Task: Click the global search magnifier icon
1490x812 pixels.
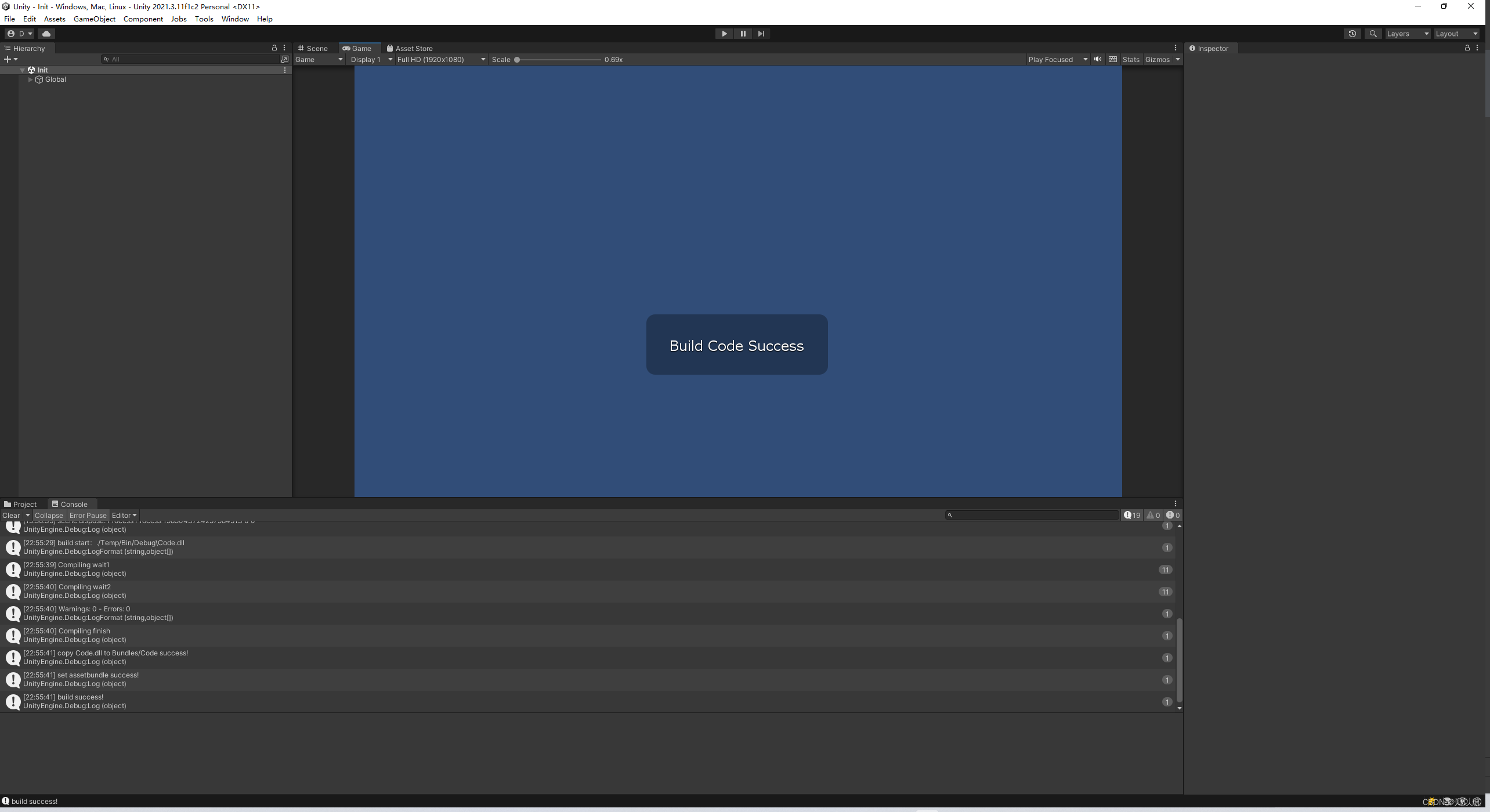Action: [x=1373, y=34]
